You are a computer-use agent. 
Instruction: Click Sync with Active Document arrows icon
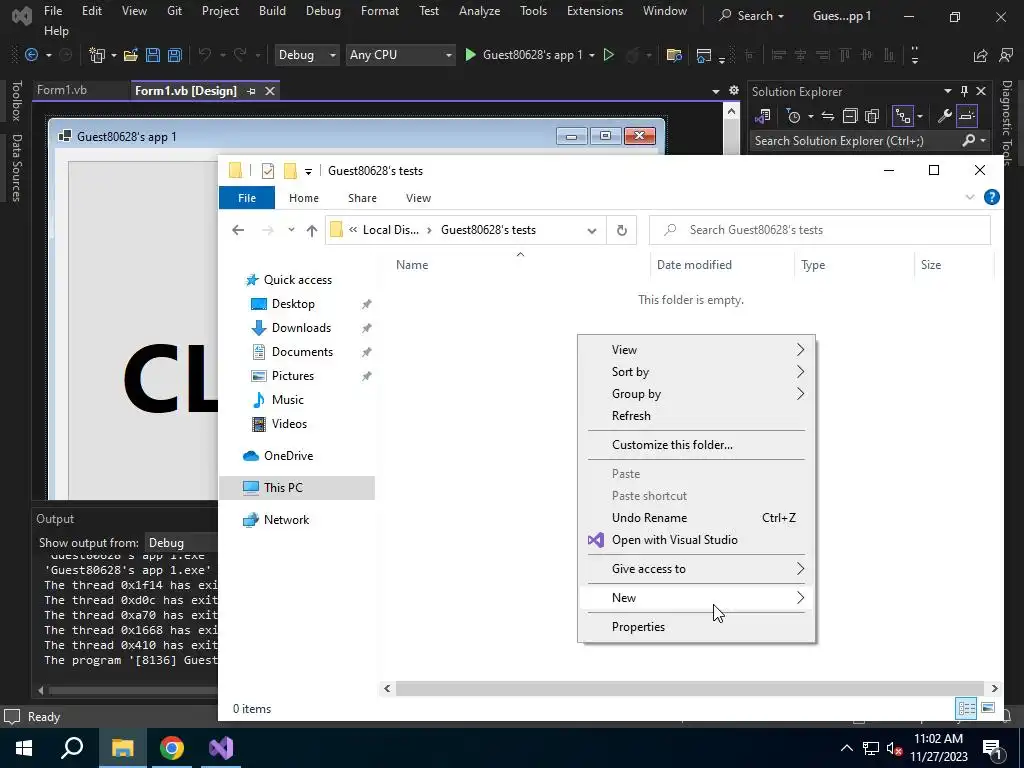point(827,116)
